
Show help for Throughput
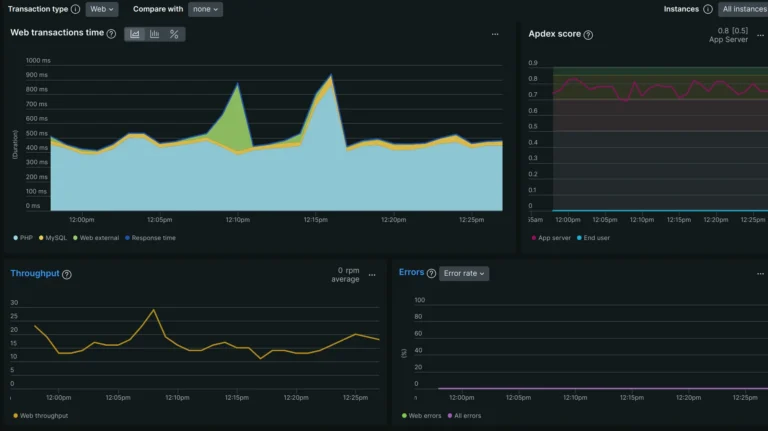[67, 274]
